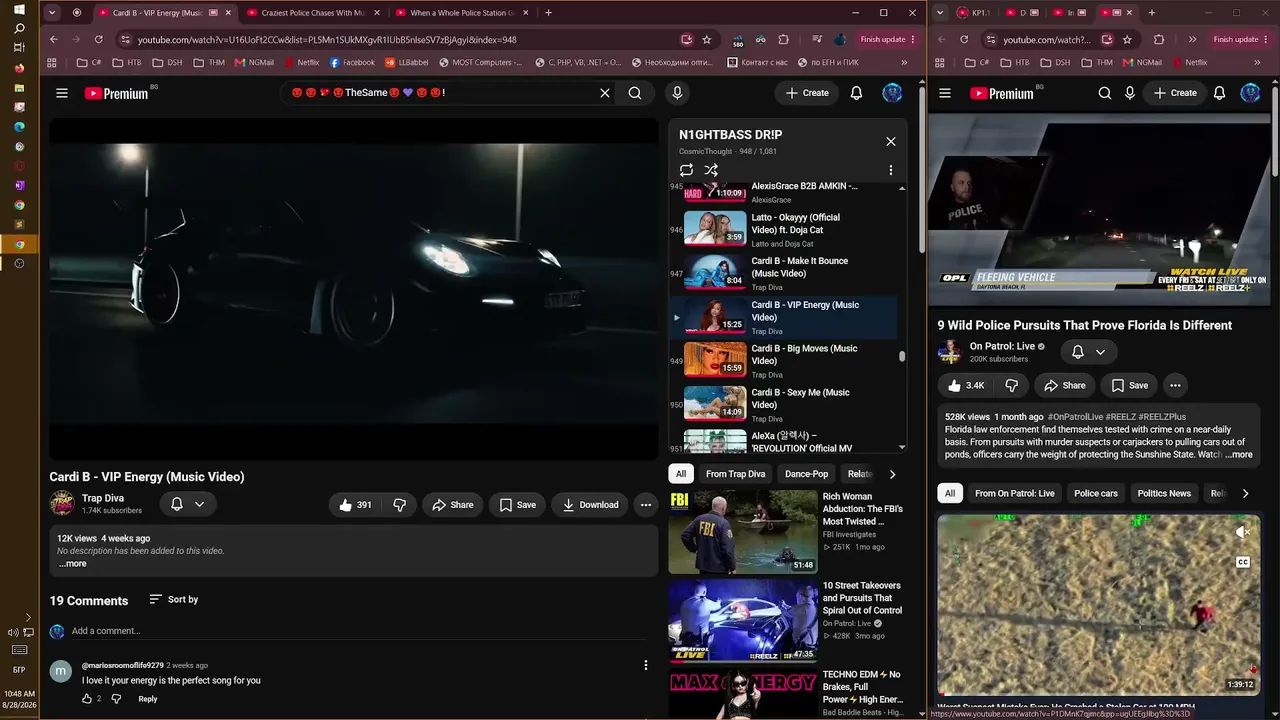Open more actions beside the Download button
Screen dimensions: 1280x720
[x=646, y=505]
